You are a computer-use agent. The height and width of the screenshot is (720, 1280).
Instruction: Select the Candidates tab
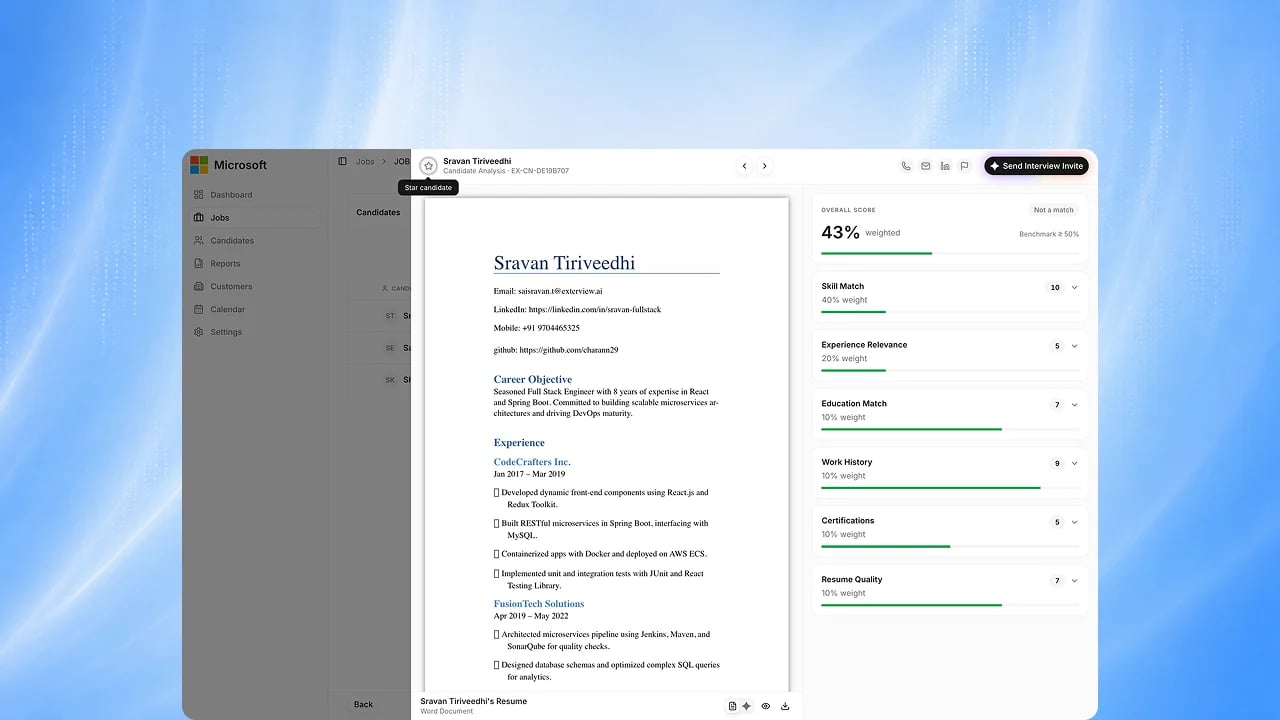(x=378, y=213)
